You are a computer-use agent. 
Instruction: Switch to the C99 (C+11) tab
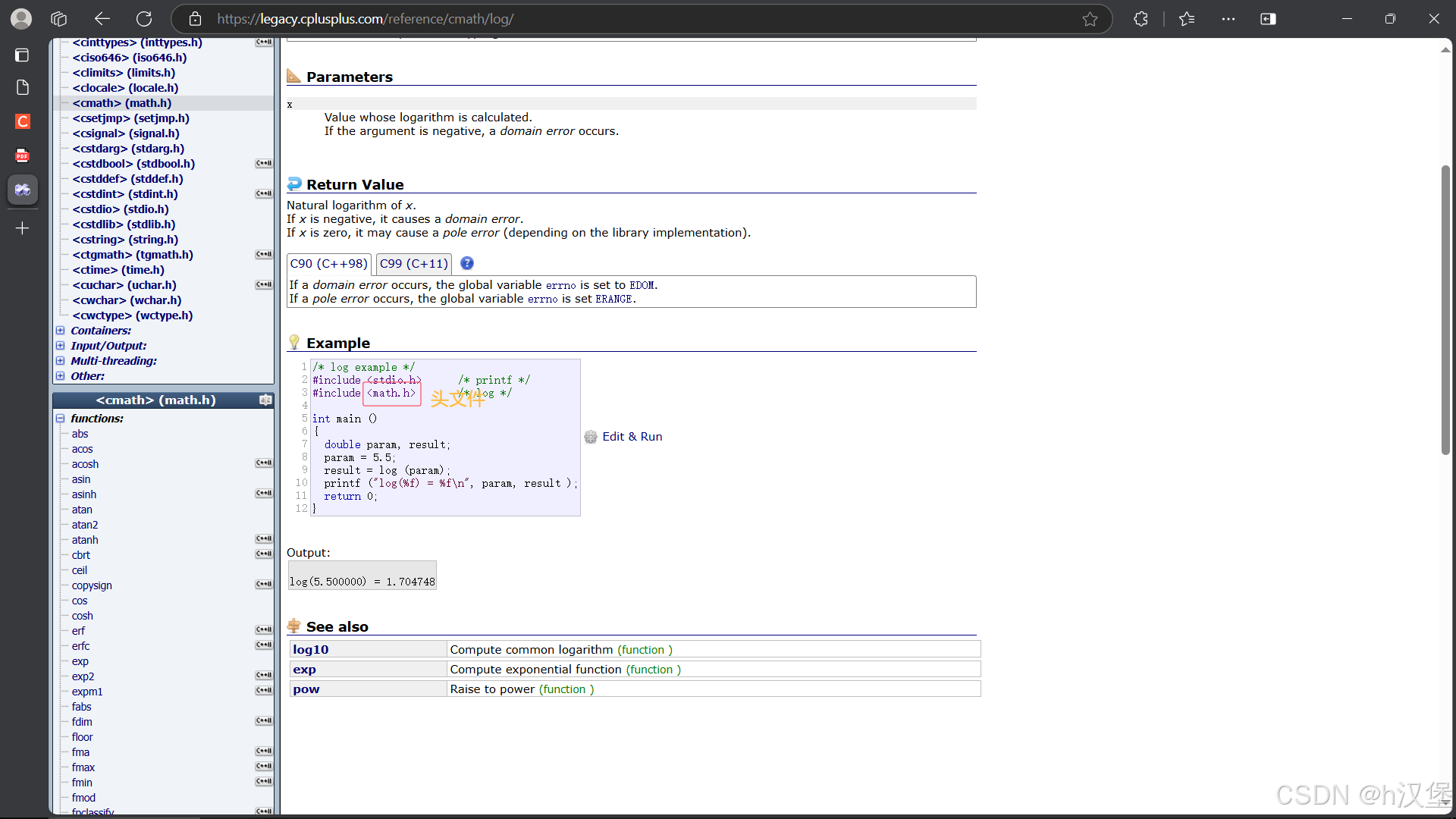[x=414, y=264]
